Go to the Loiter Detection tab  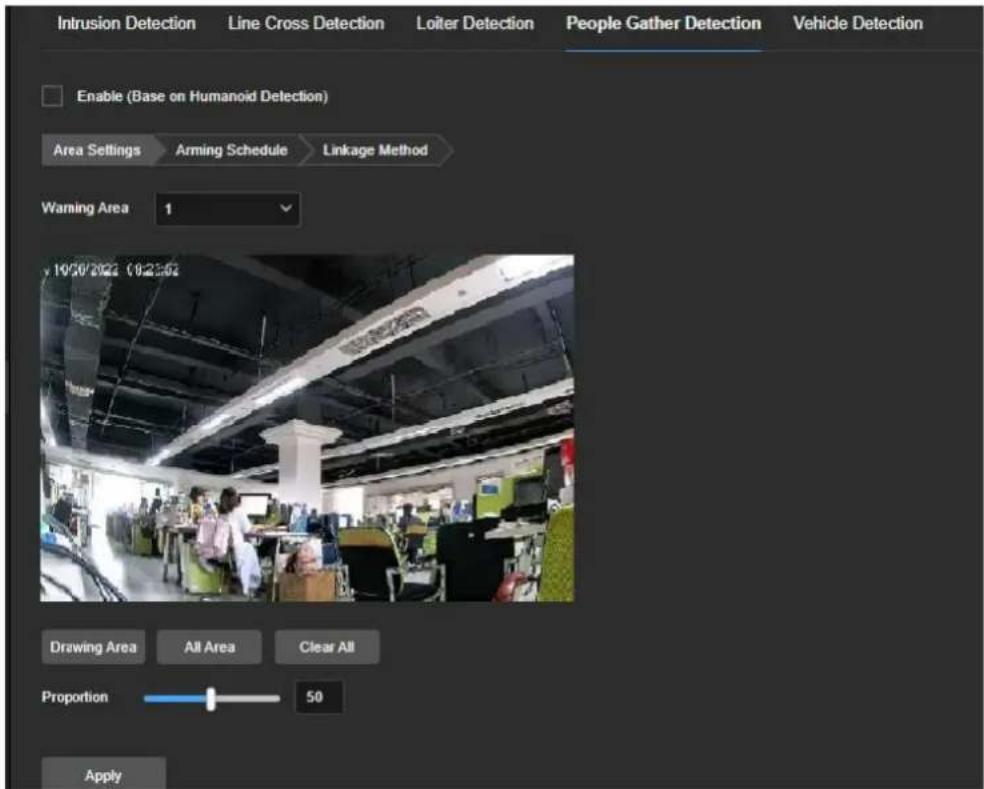pos(475,23)
